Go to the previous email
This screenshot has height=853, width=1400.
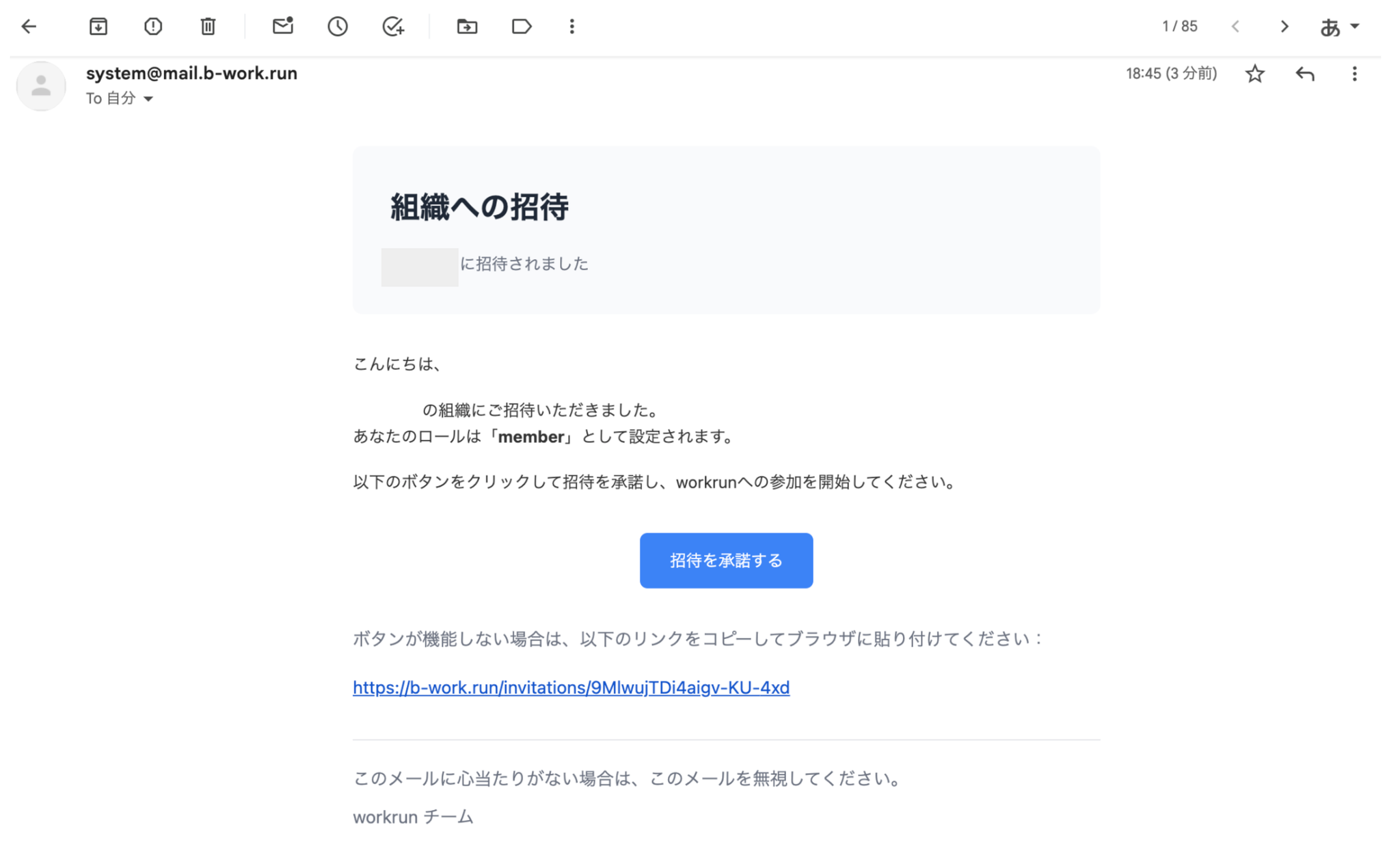pos(1235,27)
